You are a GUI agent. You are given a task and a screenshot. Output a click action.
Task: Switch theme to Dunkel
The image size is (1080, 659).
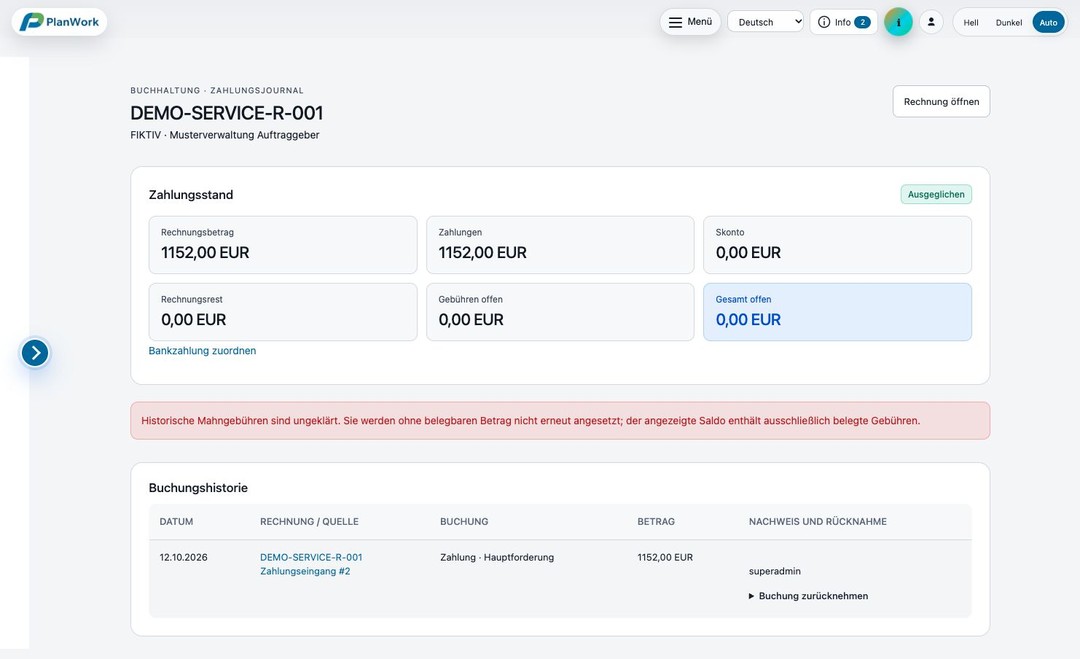tap(1008, 23)
